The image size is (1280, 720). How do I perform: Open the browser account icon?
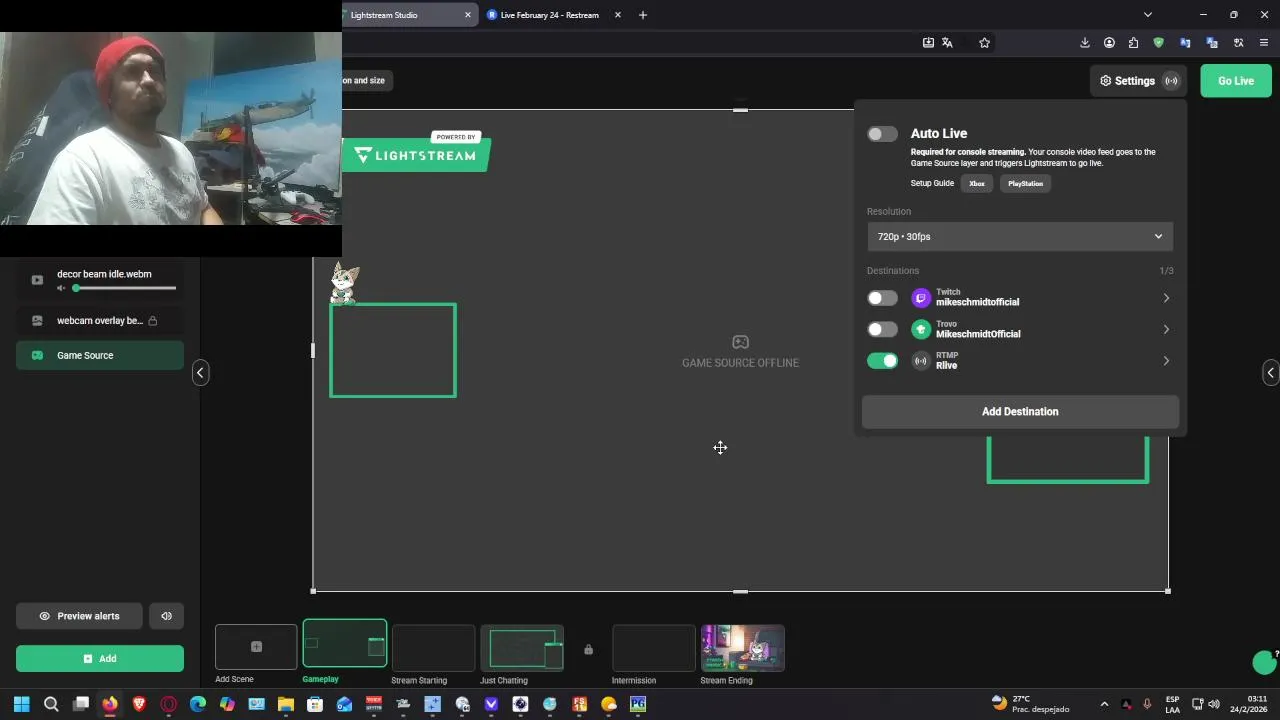click(1109, 43)
